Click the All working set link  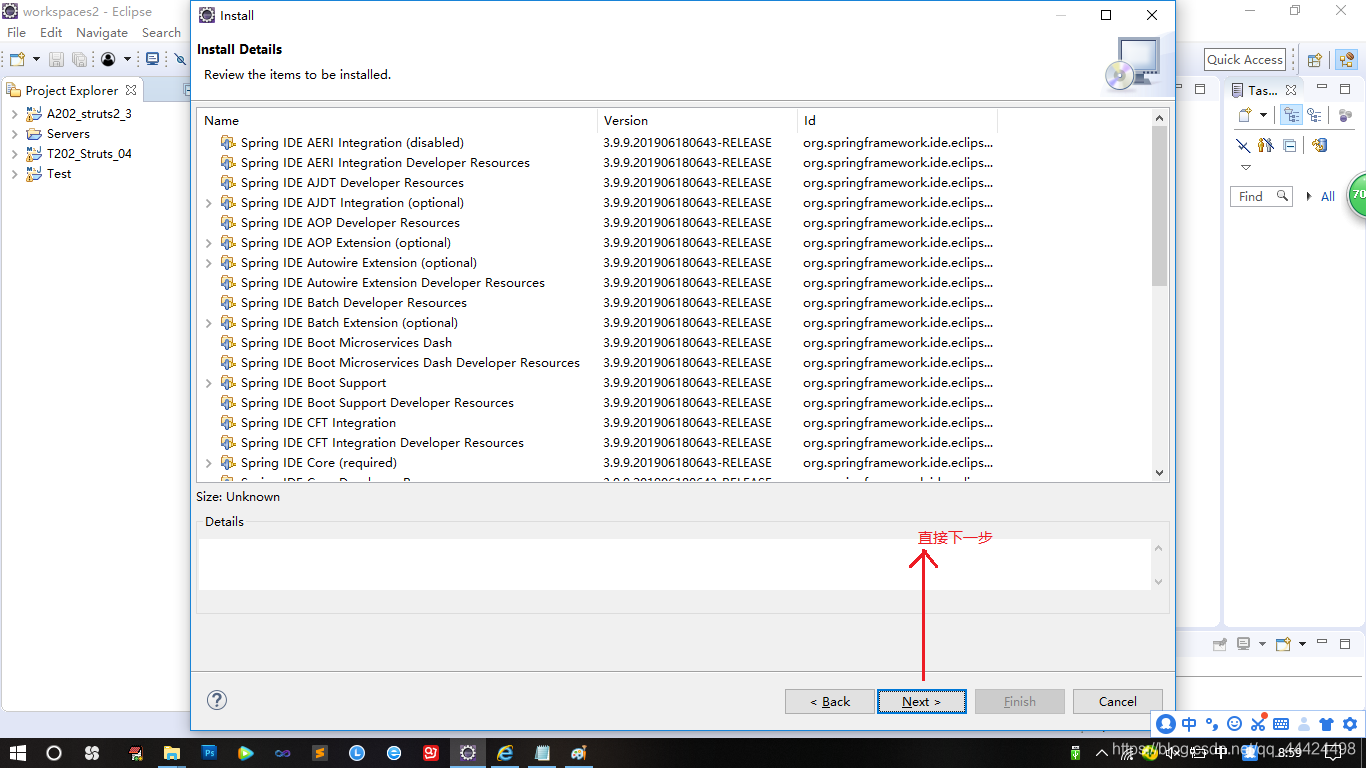[x=1328, y=197]
